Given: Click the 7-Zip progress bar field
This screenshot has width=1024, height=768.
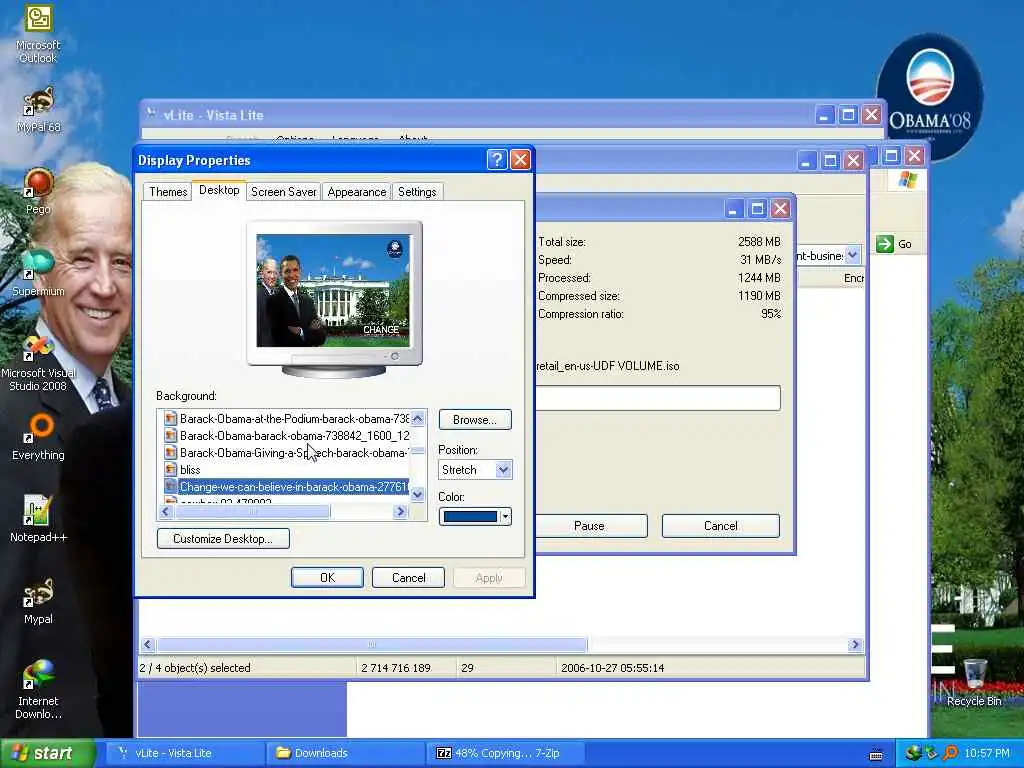Looking at the screenshot, I should (658, 398).
